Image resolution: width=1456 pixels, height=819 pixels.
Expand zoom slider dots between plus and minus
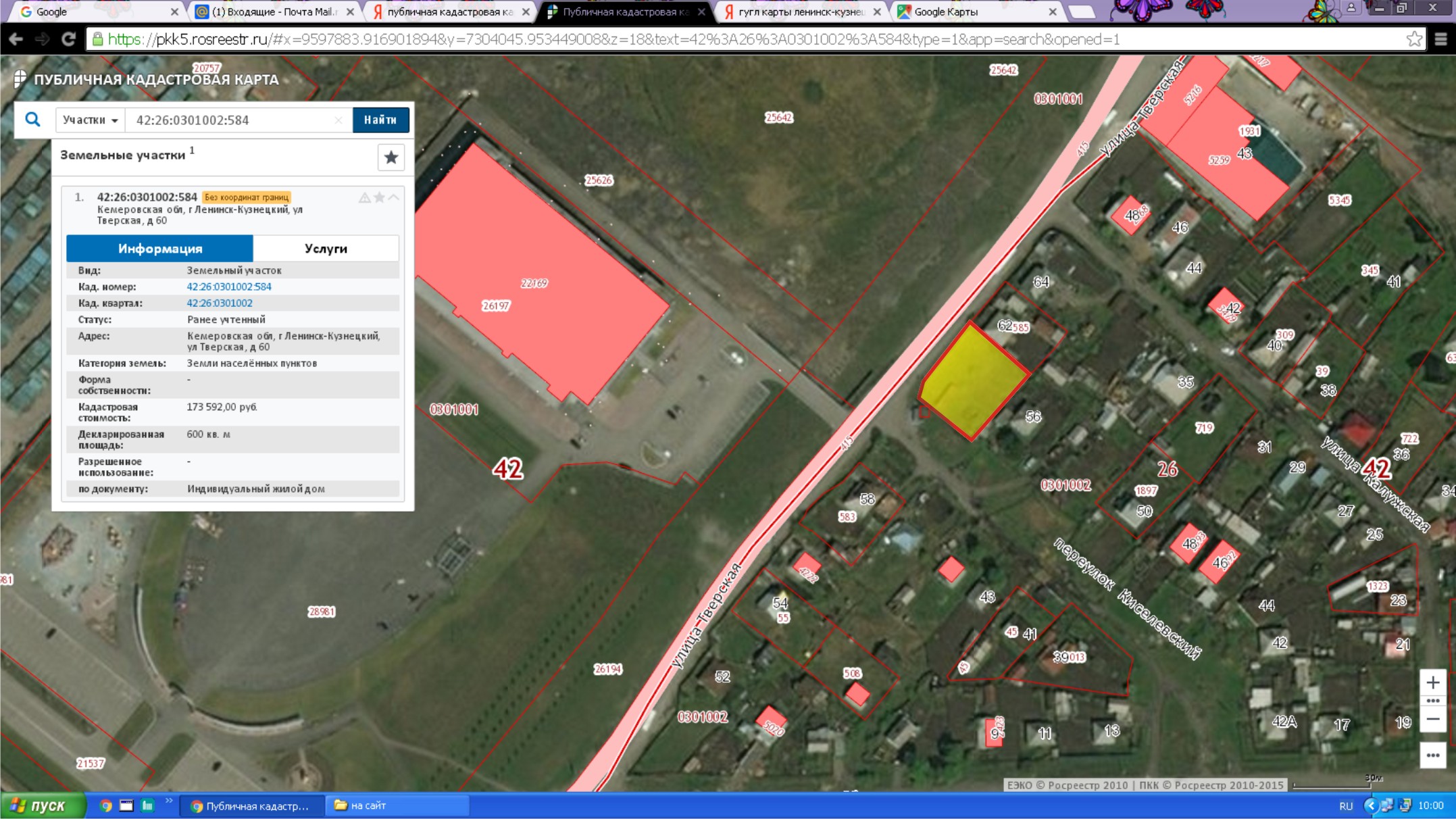(x=1432, y=701)
